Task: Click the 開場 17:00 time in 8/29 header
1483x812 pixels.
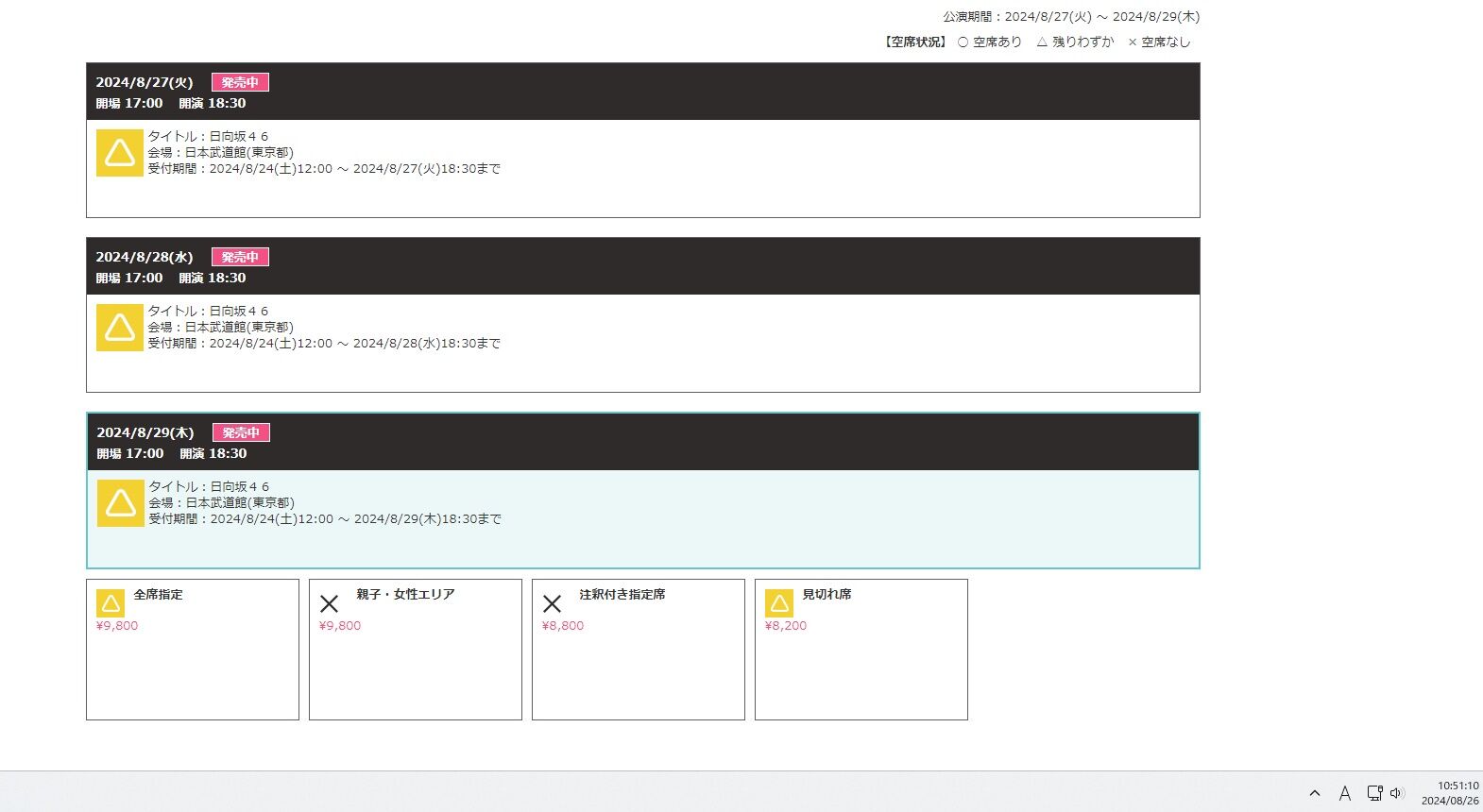Action: [130, 453]
